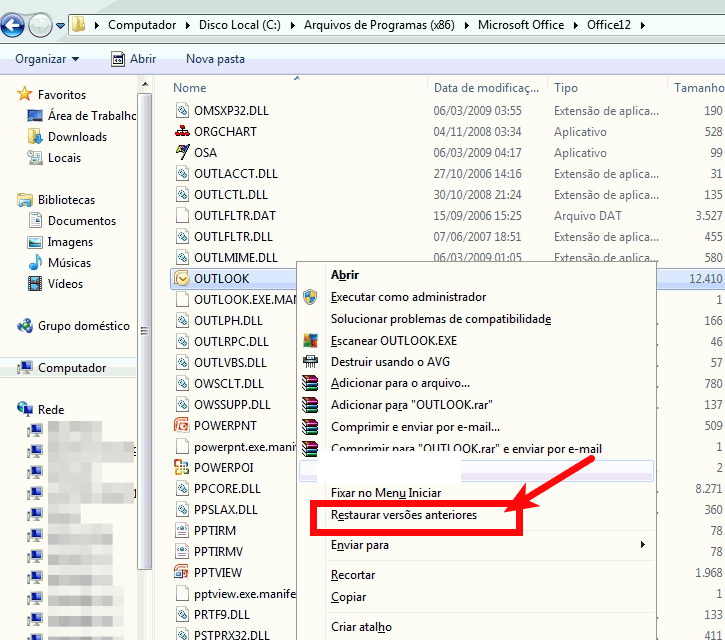This screenshot has height=640, width=725.
Task: Click the Músicas note icon
Action: pyautogui.click(x=35, y=262)
